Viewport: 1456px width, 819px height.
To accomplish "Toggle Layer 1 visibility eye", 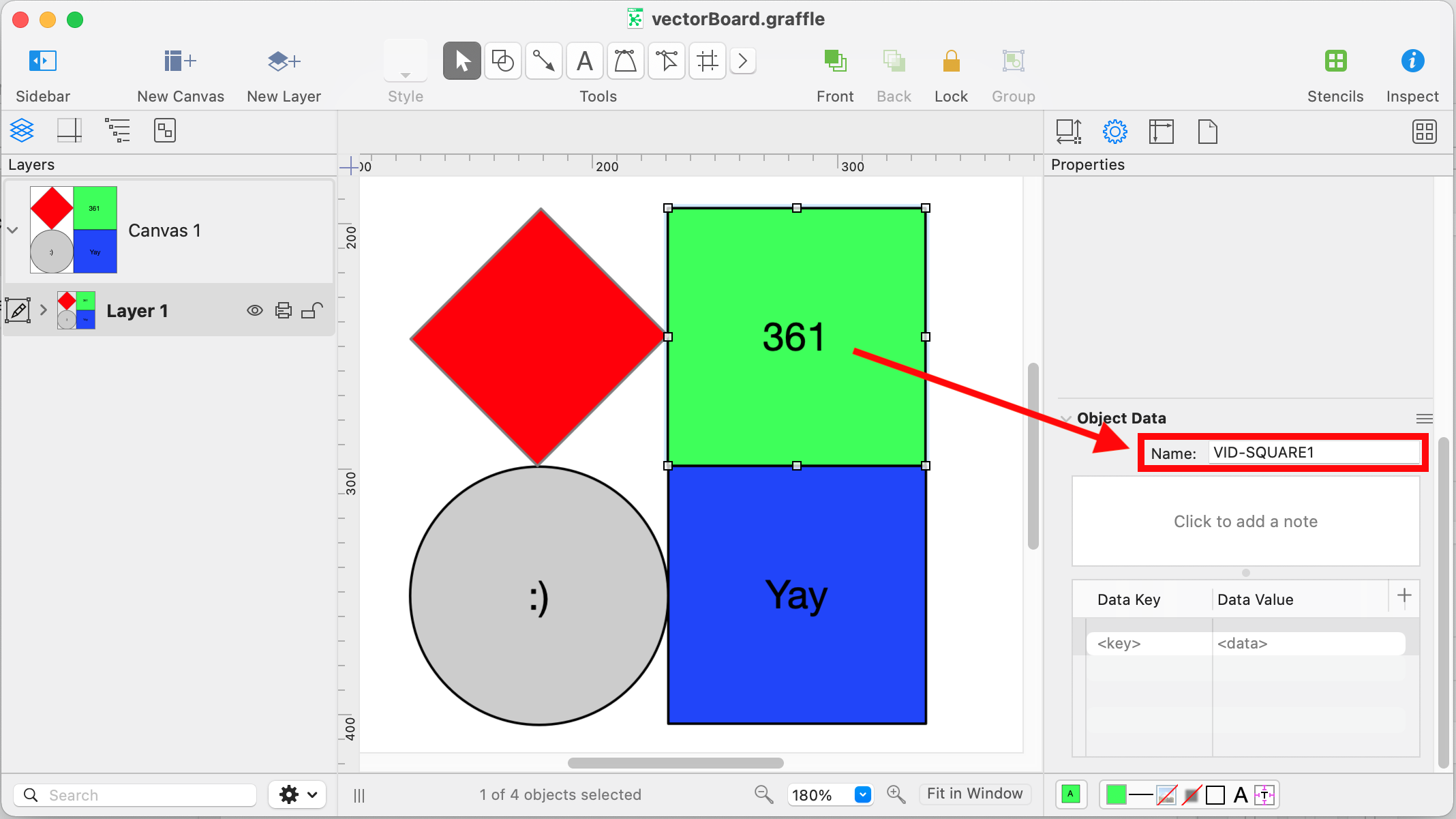I will [x=254, y=311].
